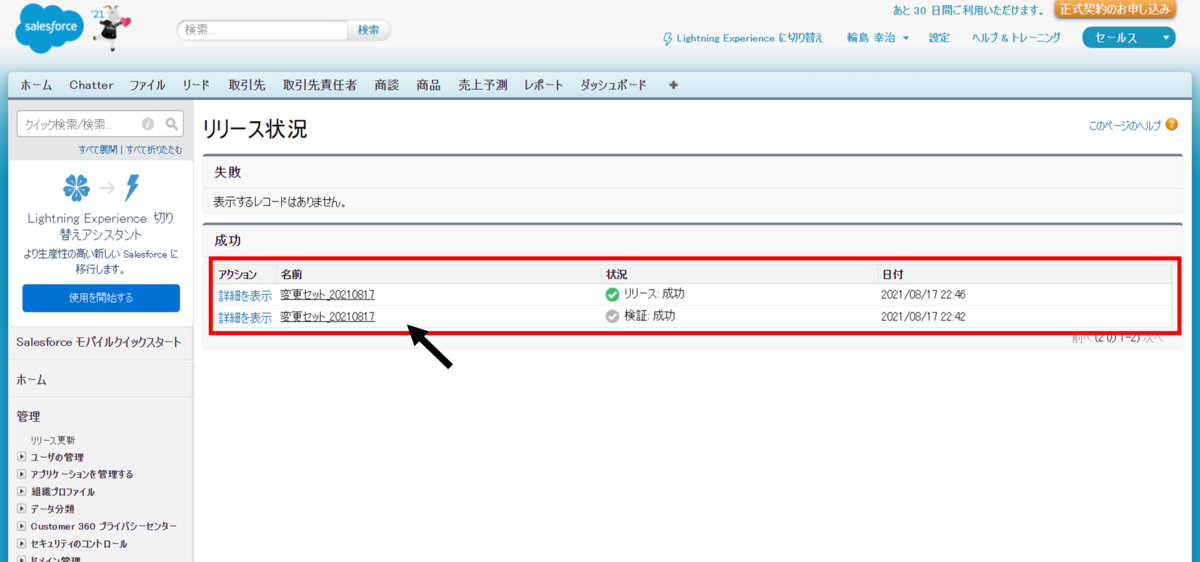Click Lightning Experience に切り替え link
1200x562 pixels.
(750, 38)
